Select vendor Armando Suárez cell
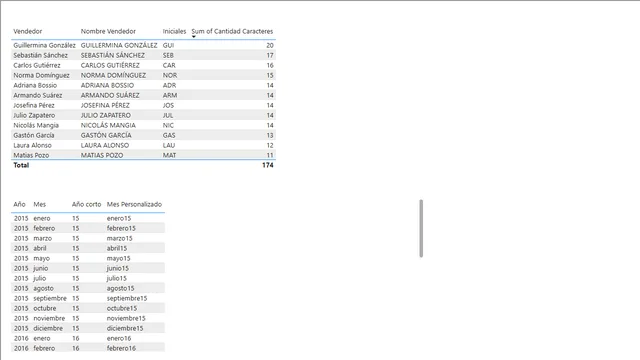This screenshot has width=640, height=360. coord(38,95)
